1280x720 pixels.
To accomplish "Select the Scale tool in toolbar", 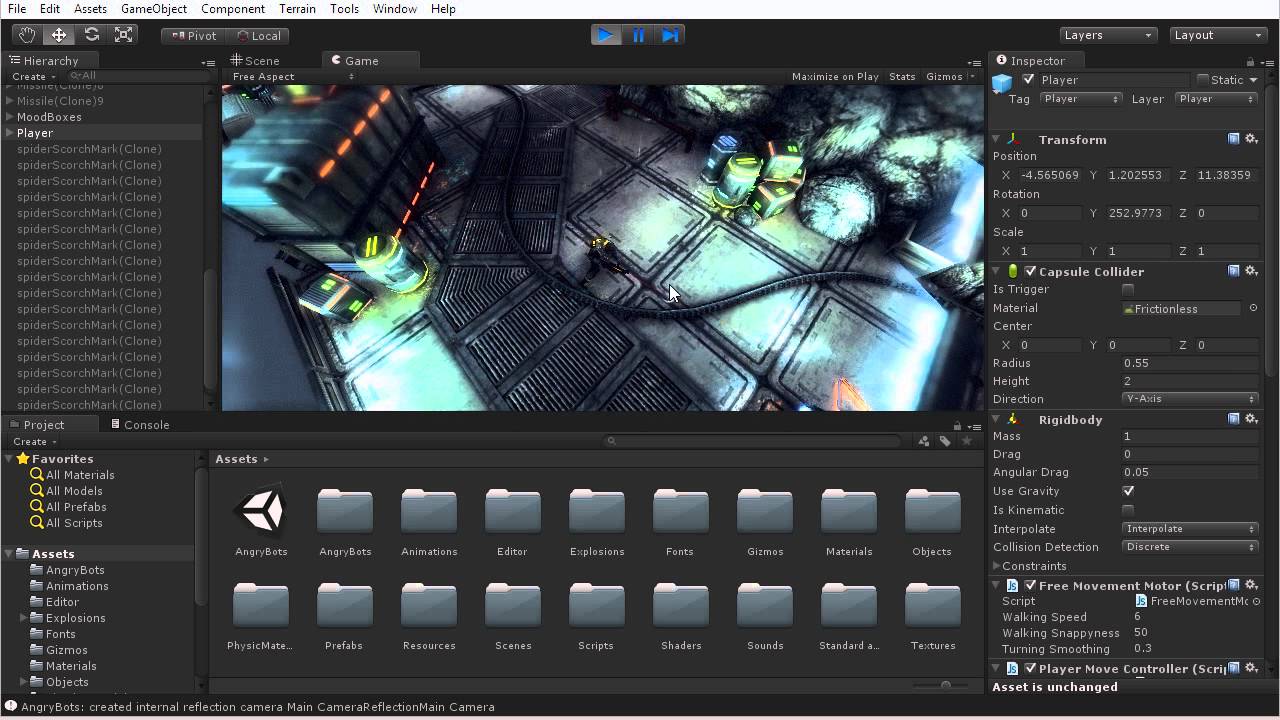I will click(x=124, y=35).
